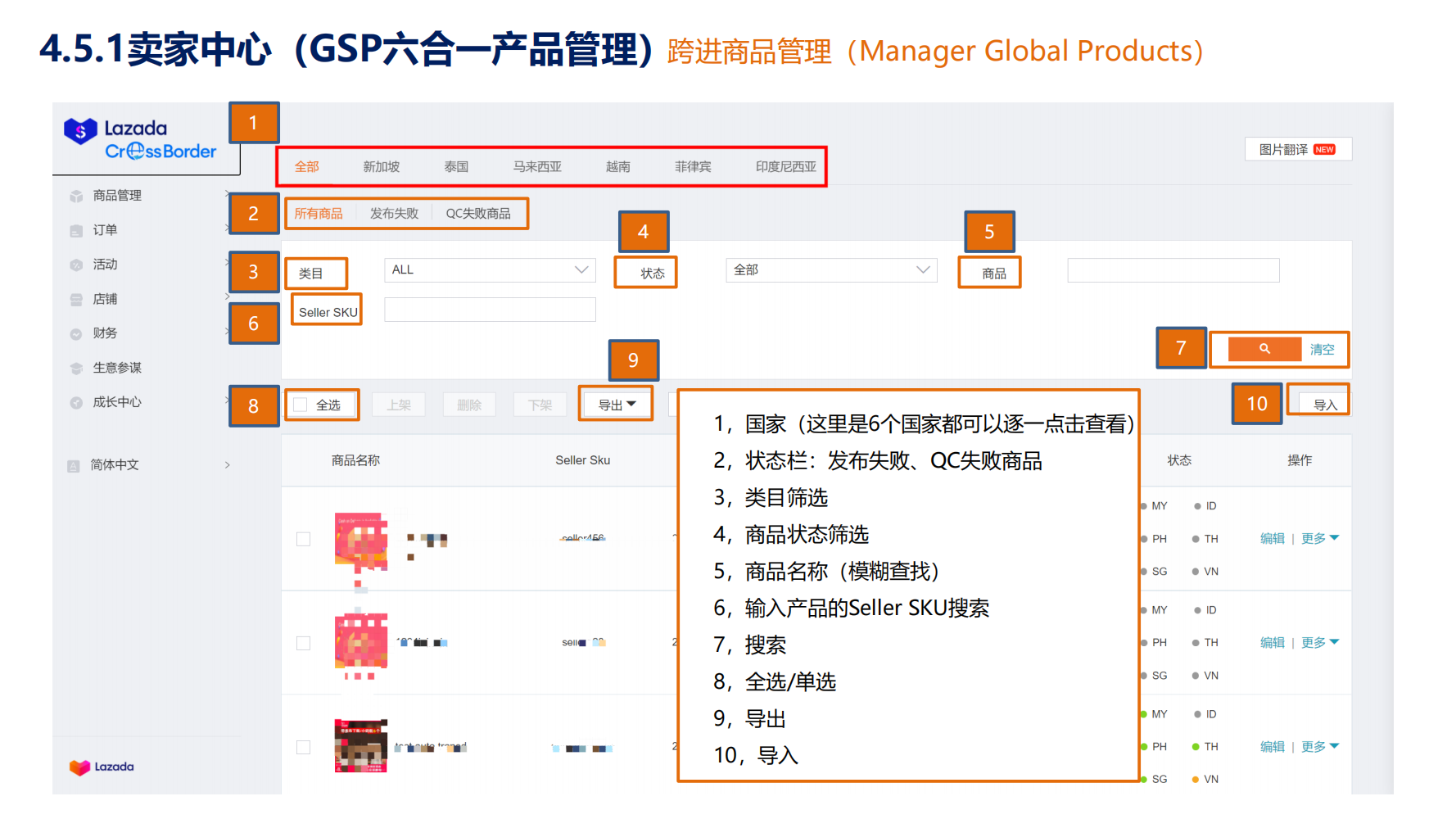The width and height of the screenshot is (1456, 819).
Task: Expand the 全部 status dropdown
Action: click(x=830, y=269)
